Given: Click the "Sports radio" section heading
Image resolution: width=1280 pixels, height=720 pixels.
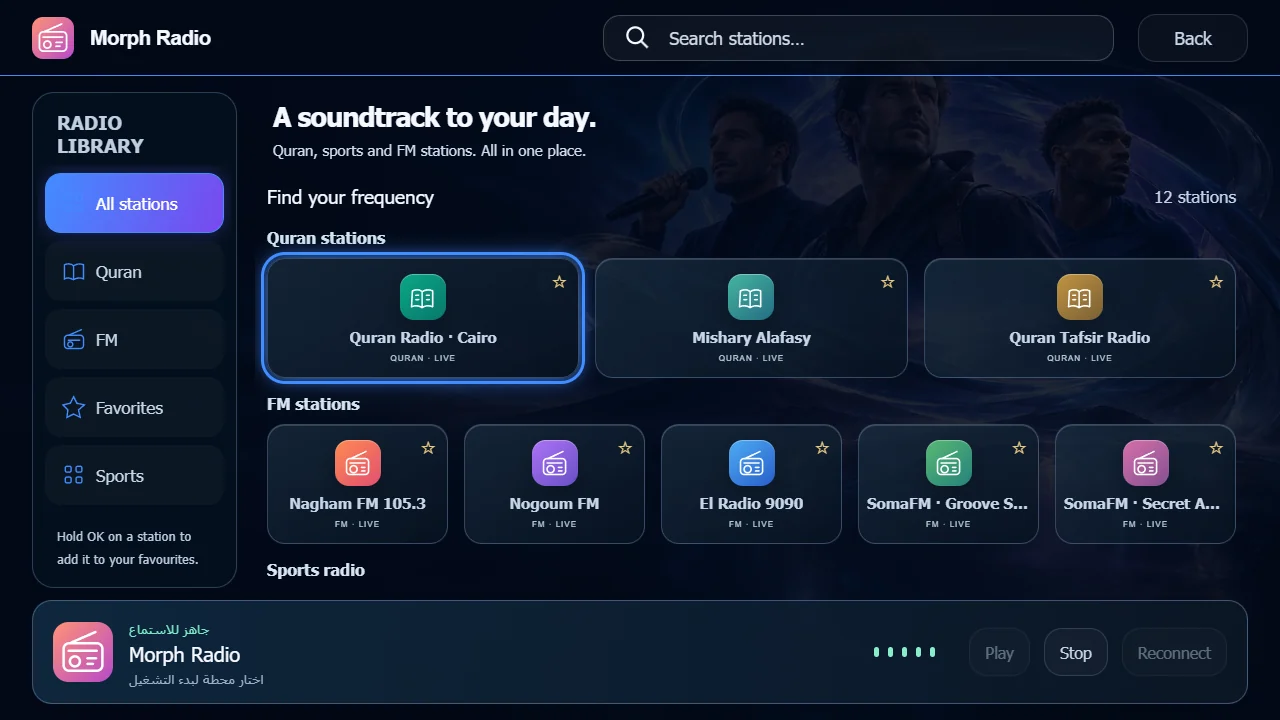Looking at the screenshot, I should (x=316, y=570).
